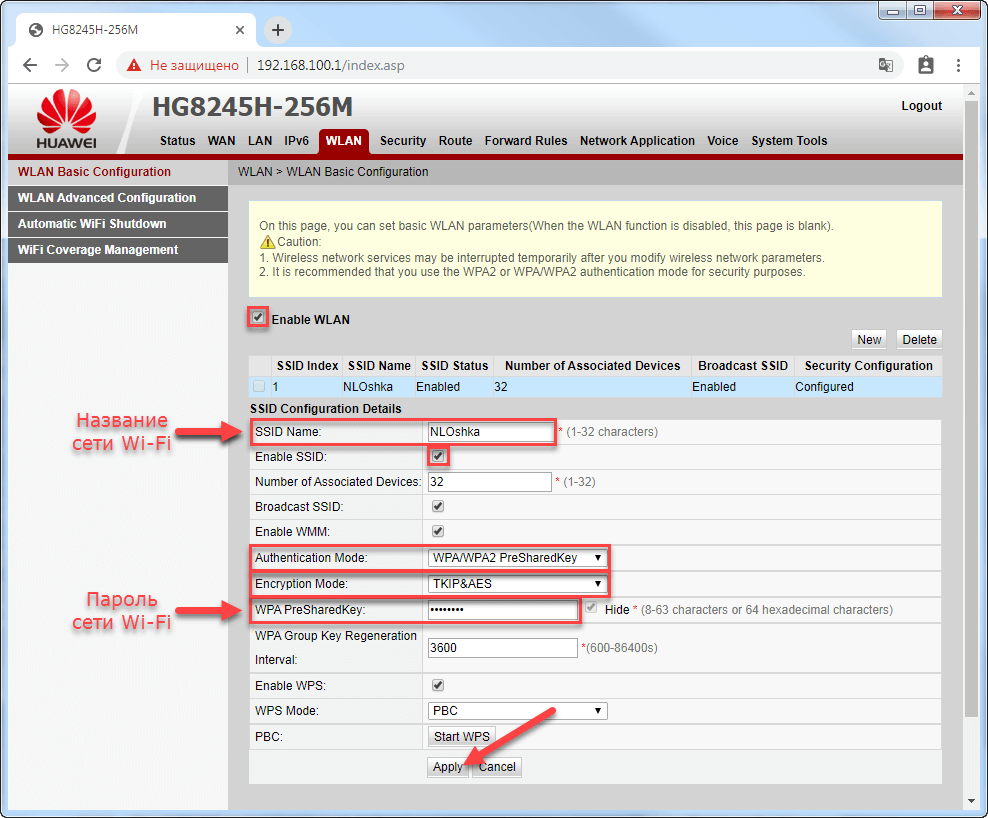Toggle the Enable WLAN checkbox
Image resolution: width=988 pixels, height=818 pixels.
click(258, 318)
